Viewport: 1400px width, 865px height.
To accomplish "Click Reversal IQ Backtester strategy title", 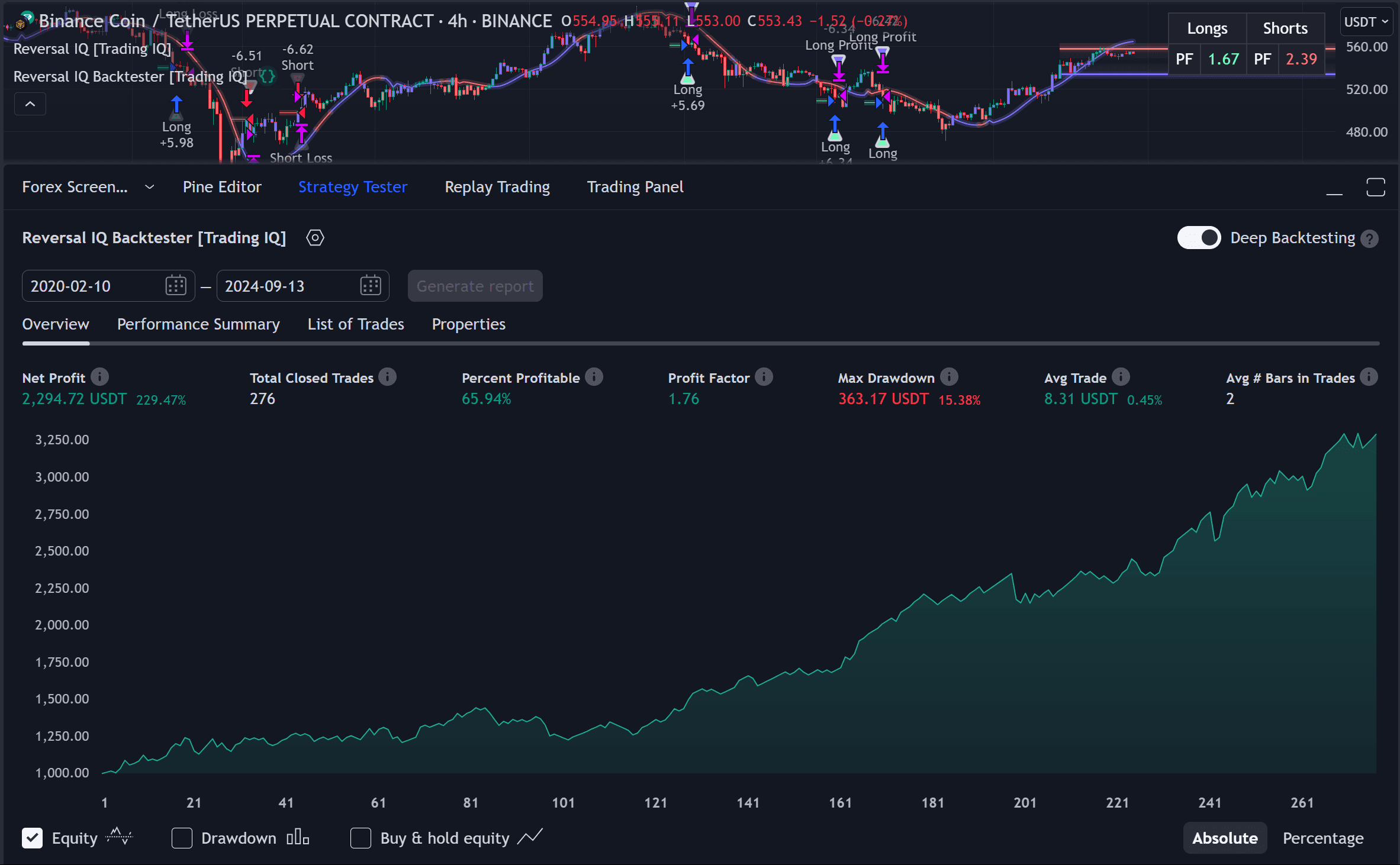I will [154, 238].
